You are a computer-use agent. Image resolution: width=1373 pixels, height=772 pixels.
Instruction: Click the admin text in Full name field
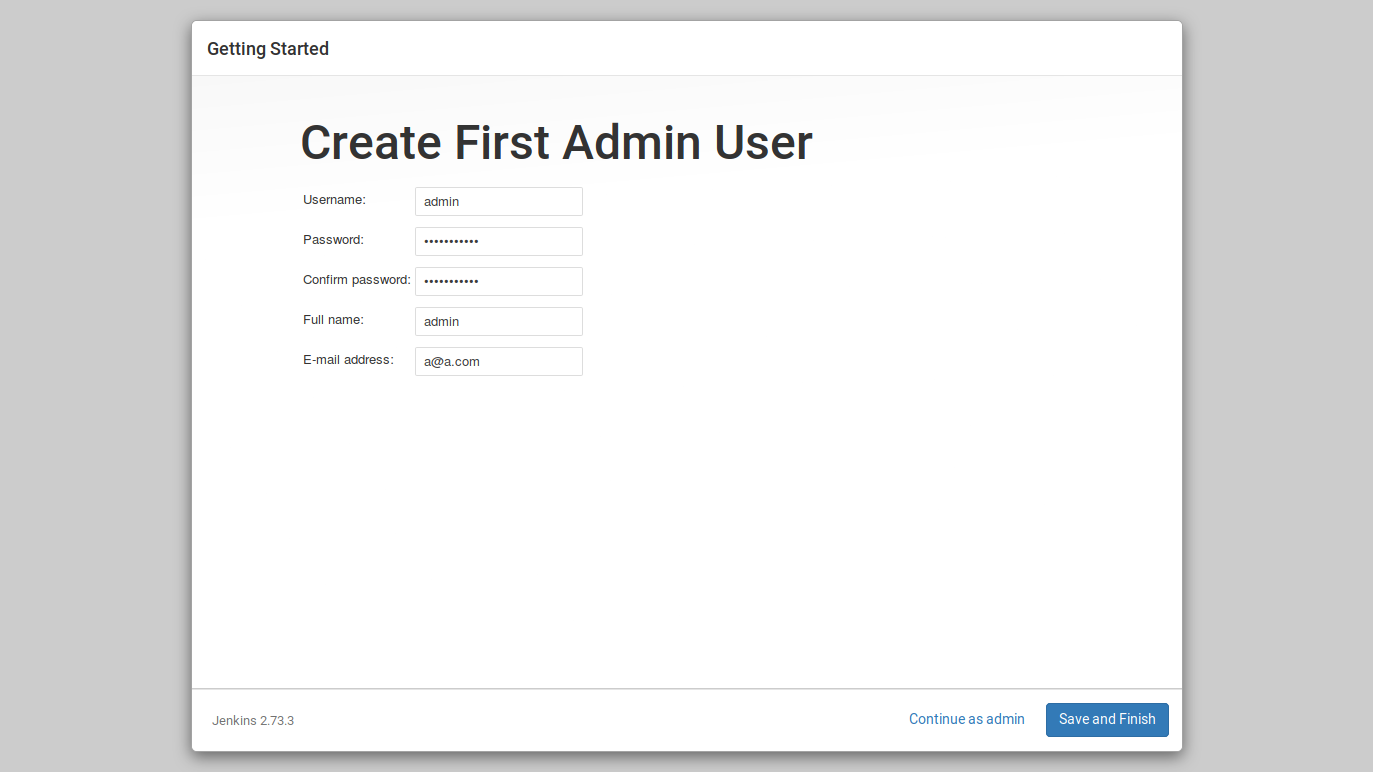click(x=440, y=321)
